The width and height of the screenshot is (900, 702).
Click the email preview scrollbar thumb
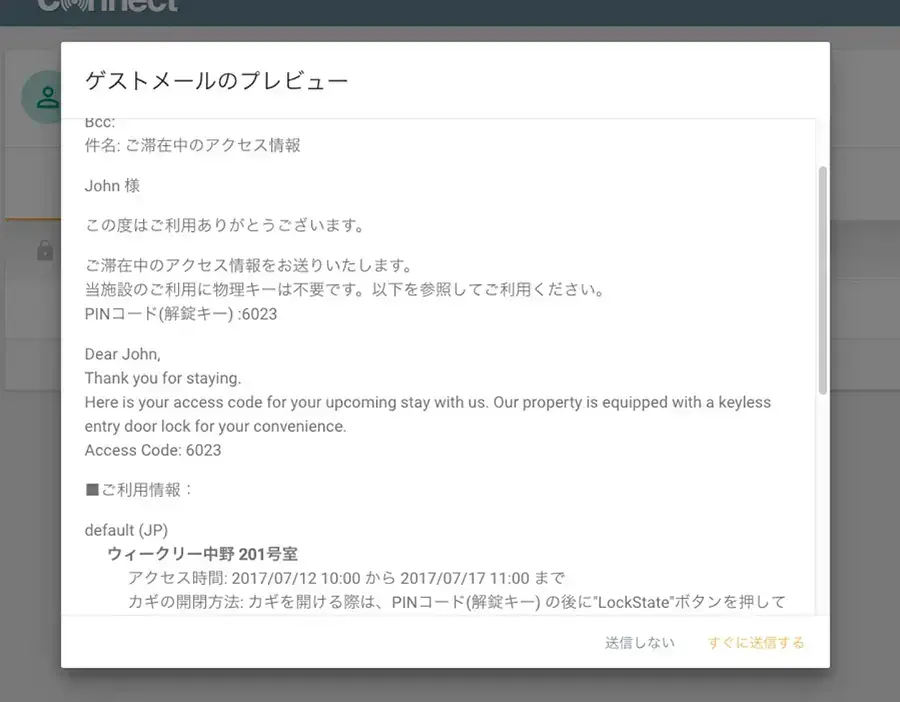pyautogui.click(x=823, y=280)
